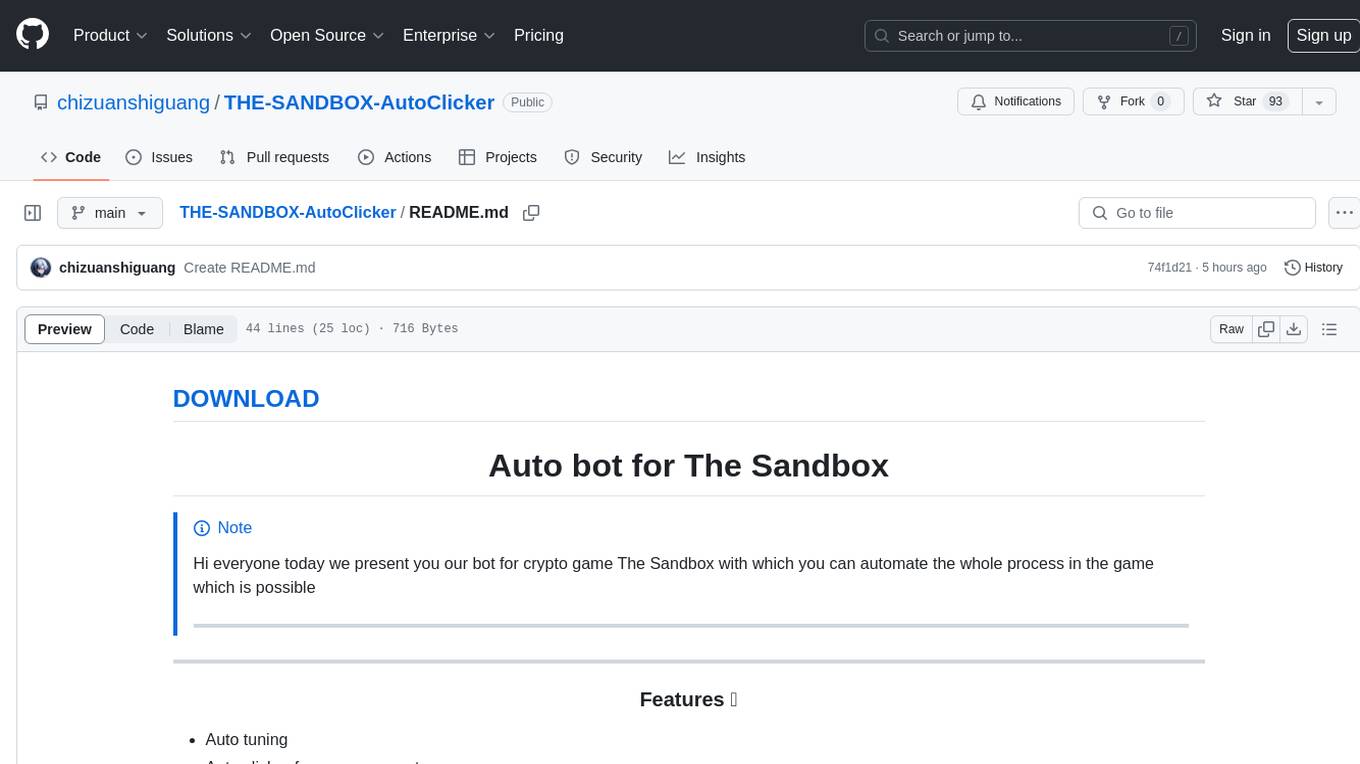Viewport: 1360px width, 764px height.
Task: Focus the Go to file field
Action: click(1197, 213)
